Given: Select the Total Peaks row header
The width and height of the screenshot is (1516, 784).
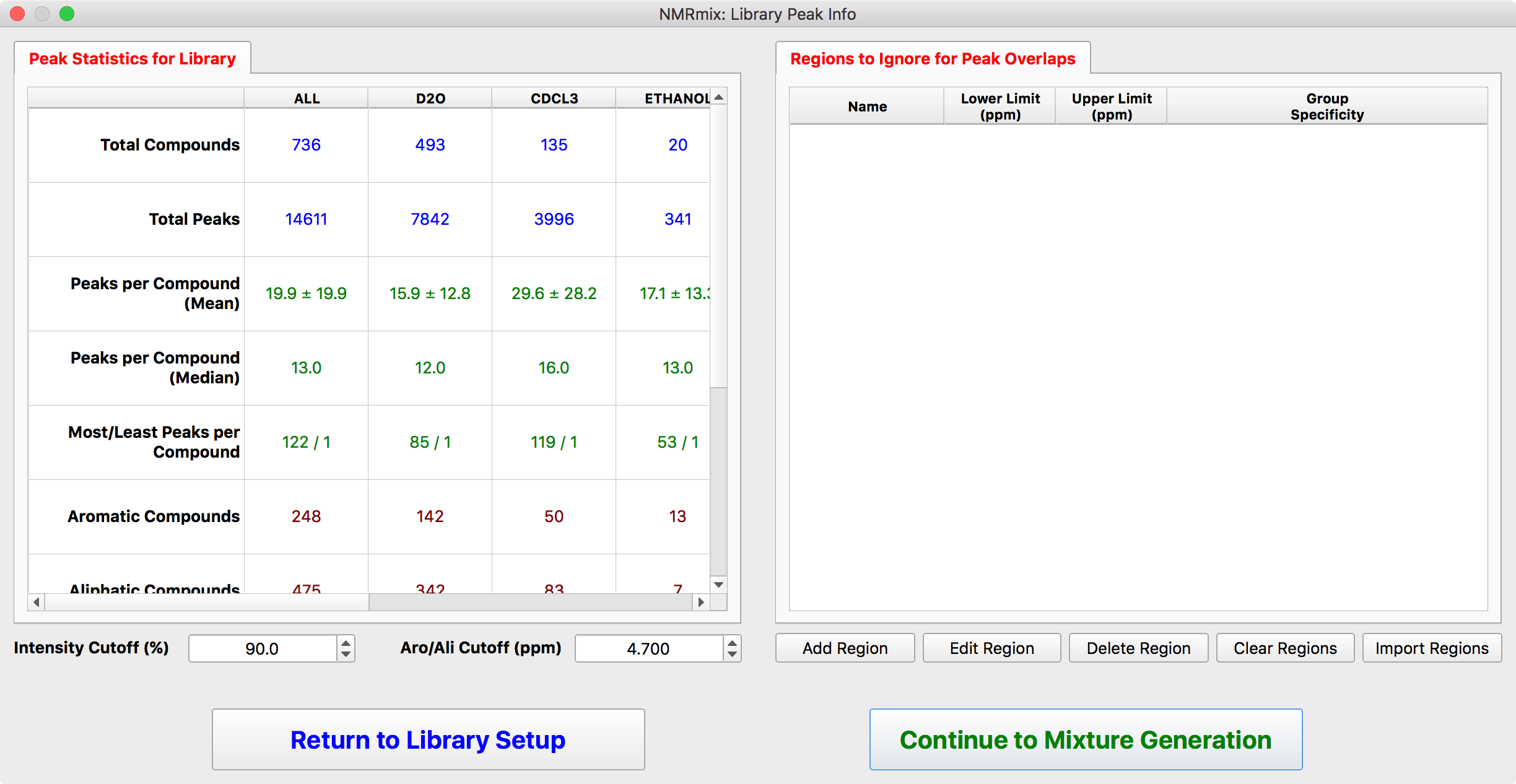Looking at the screenshot, I should (137, 219).
